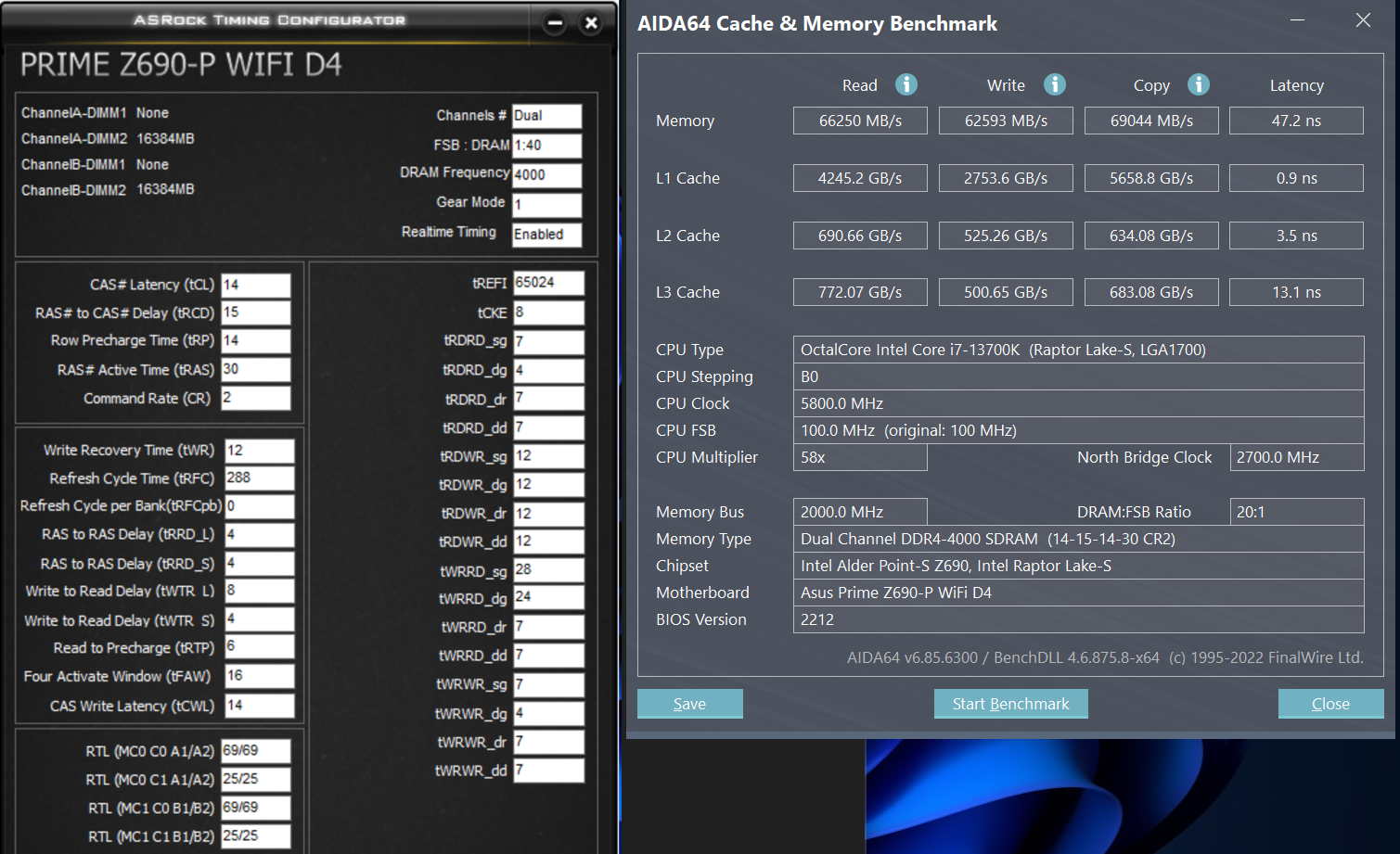Select the tWRWR_dd value field
The width and height of the screenshot is (1400, 854).
pos(549,771)
